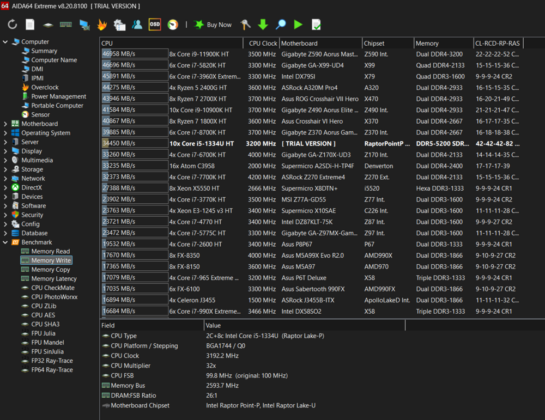Expand the Server tree node
The image size is (545, 420).
point(5,142)
